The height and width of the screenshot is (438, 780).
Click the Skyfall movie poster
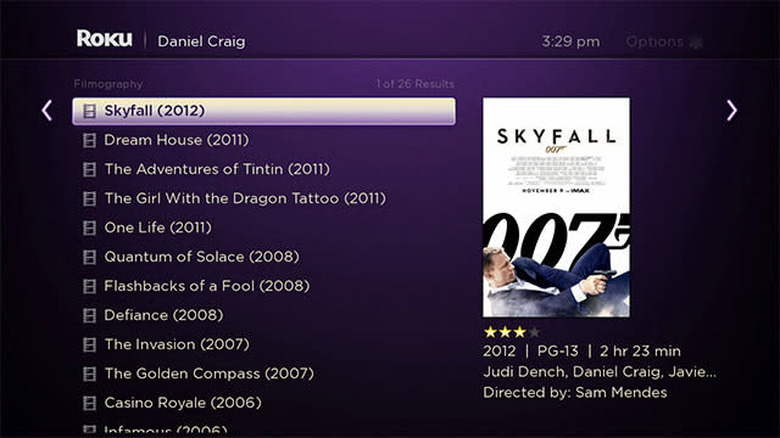(556, 207)
